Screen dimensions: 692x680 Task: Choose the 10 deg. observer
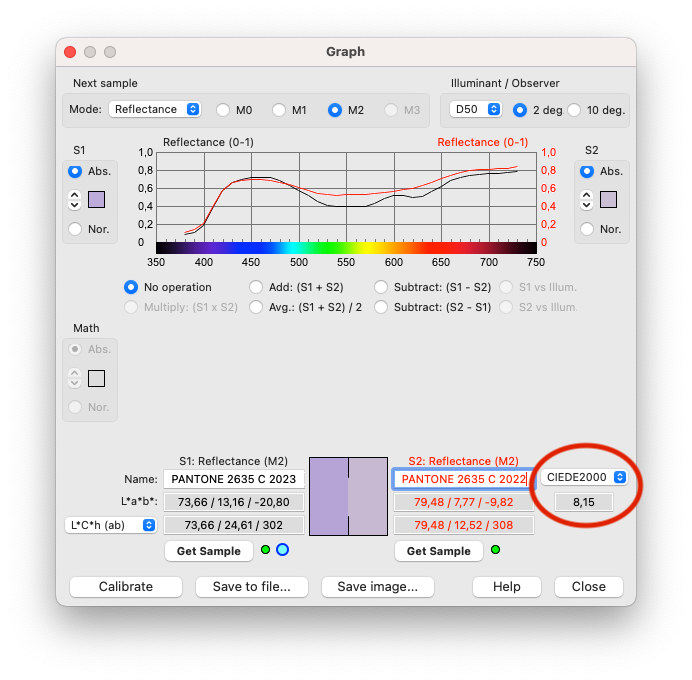[574, 110]
